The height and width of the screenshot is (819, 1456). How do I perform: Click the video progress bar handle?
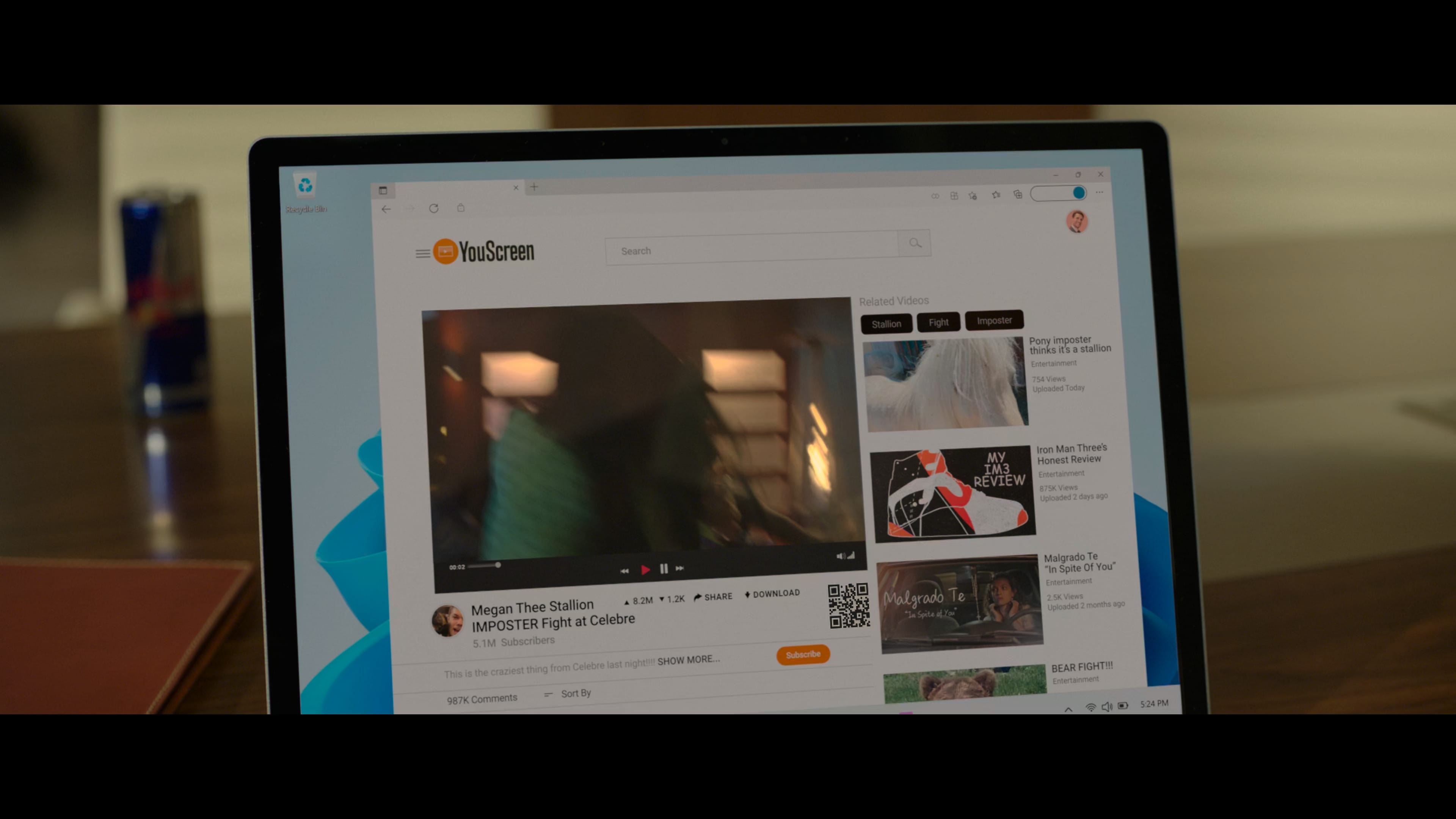(x=498, y=565)
